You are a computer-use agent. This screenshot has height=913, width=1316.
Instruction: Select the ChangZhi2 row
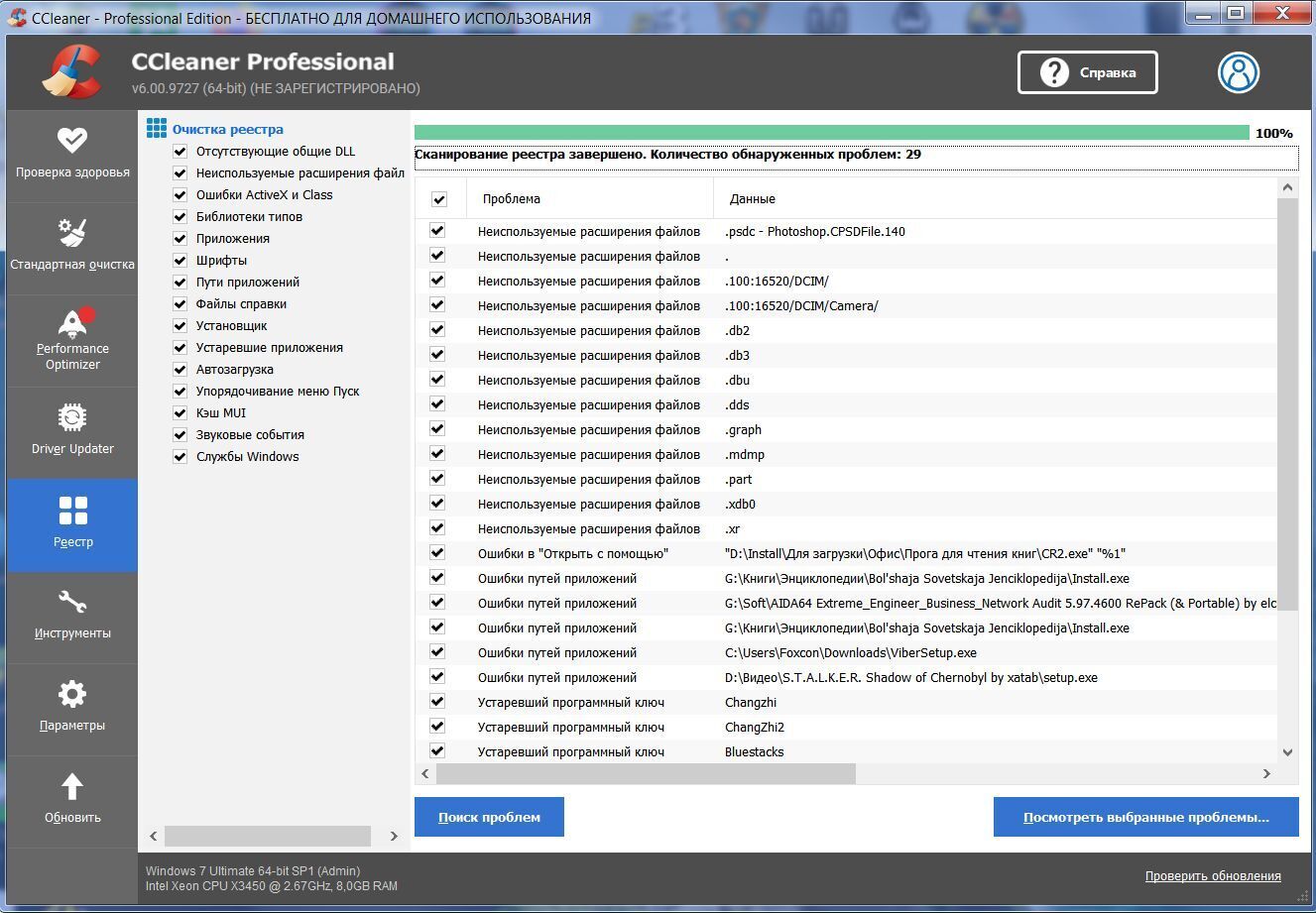(x=847, y=727)
